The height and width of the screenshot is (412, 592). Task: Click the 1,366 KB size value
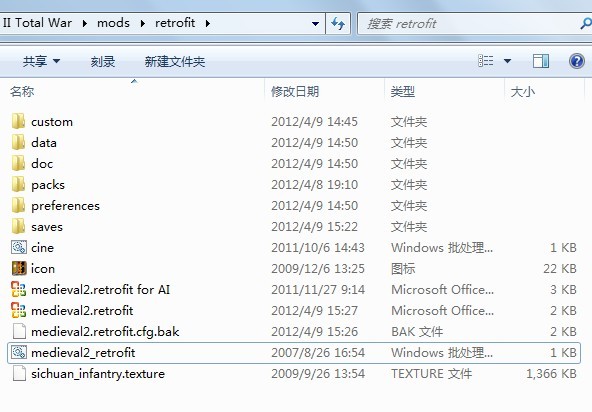click(x=551, y=374)
